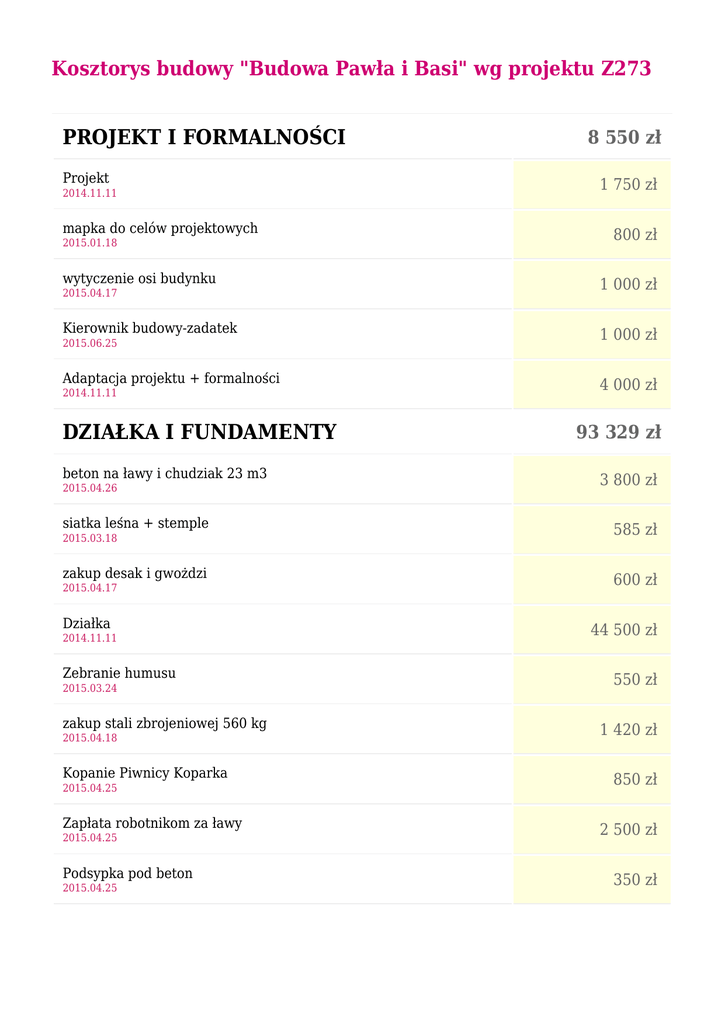725x1024 pixels.
Task: Click the document title mentioning projektu Z273
Action: pos(351,69)
